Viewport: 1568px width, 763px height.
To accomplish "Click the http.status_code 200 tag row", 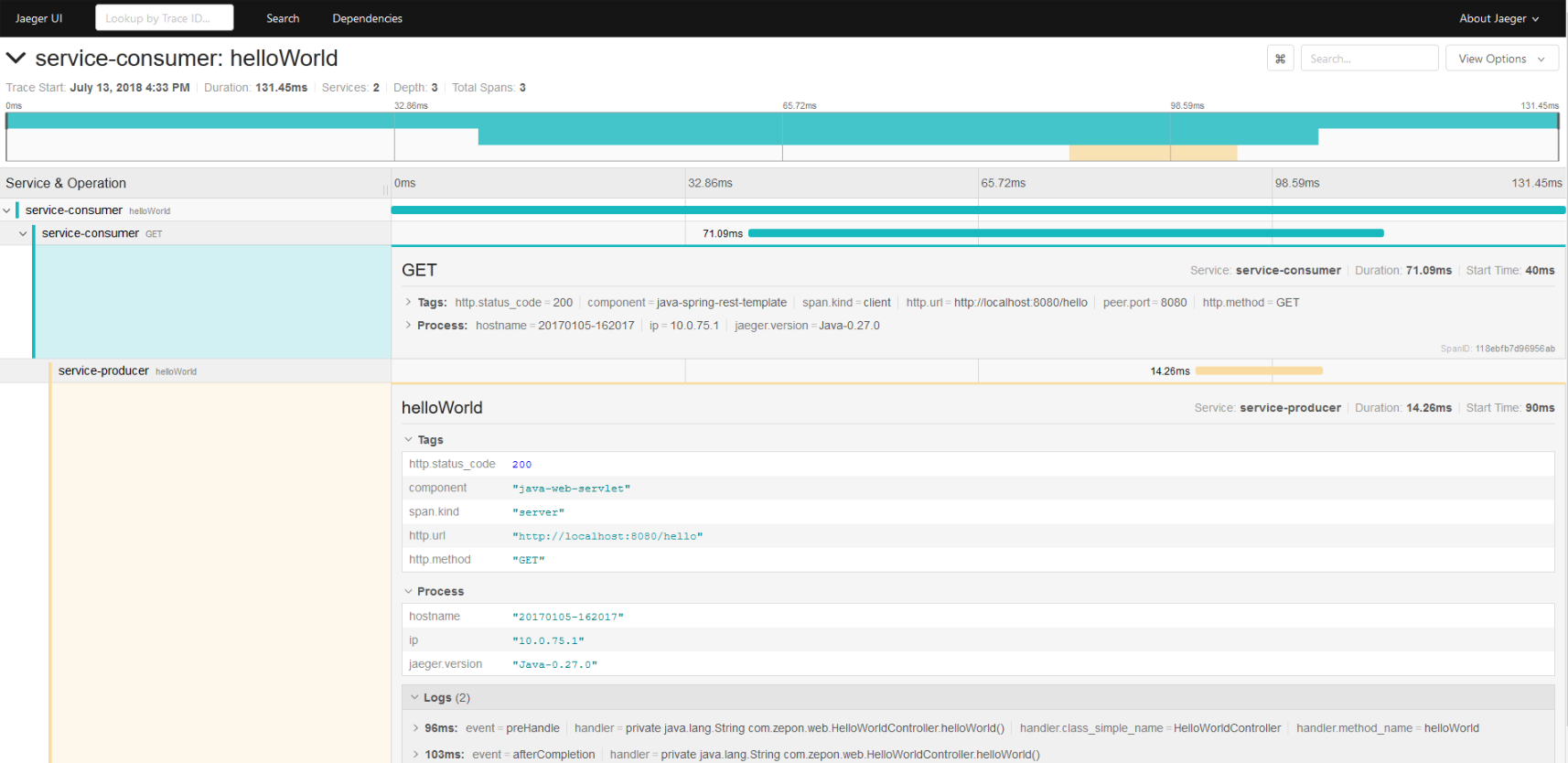I will pos(978,464).
